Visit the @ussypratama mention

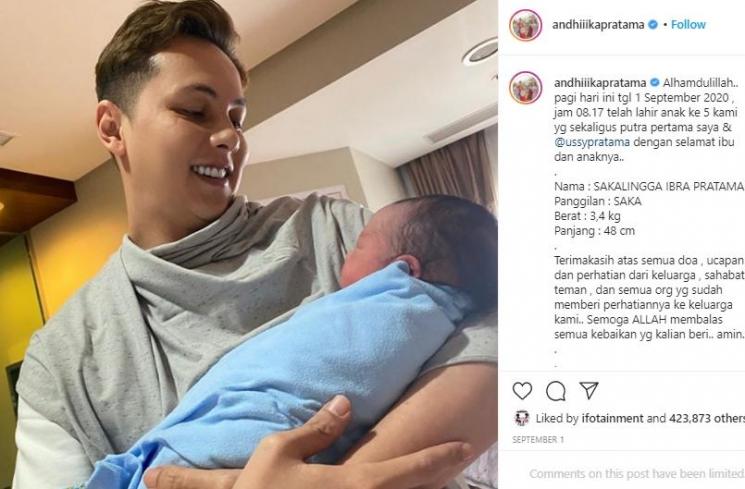[x=592, y=142]
